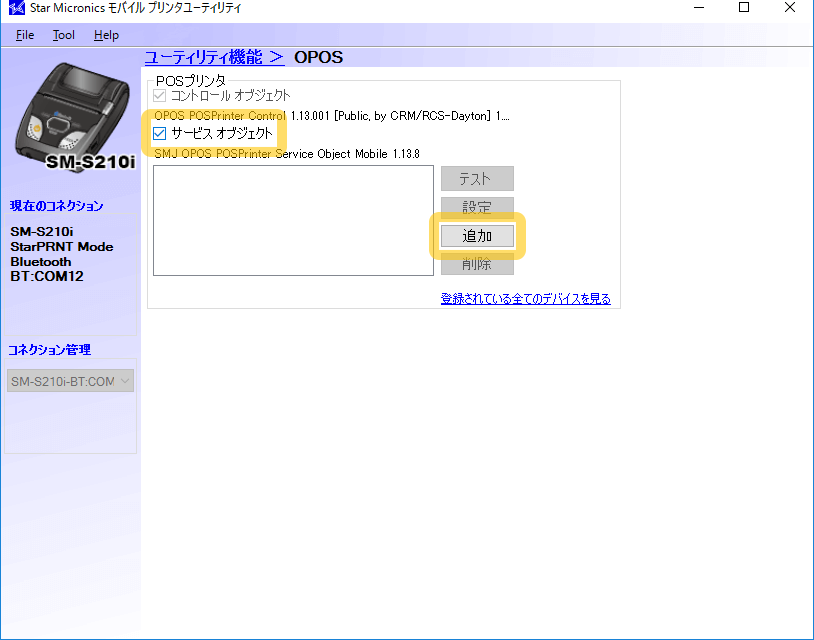Click the OPOS POSPrinter Control version text
814x640 pixels.
(331, 116)
